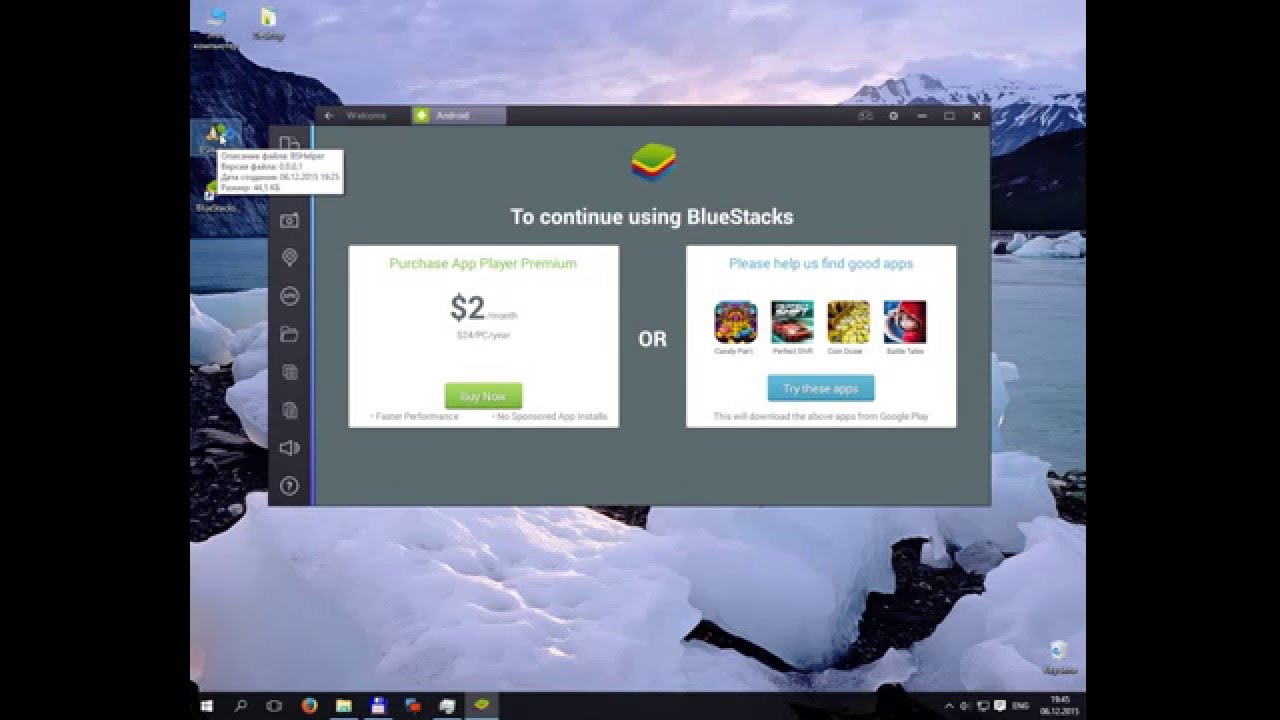
Task: Open the action center notification icon
Action: (x=999, y=706)
